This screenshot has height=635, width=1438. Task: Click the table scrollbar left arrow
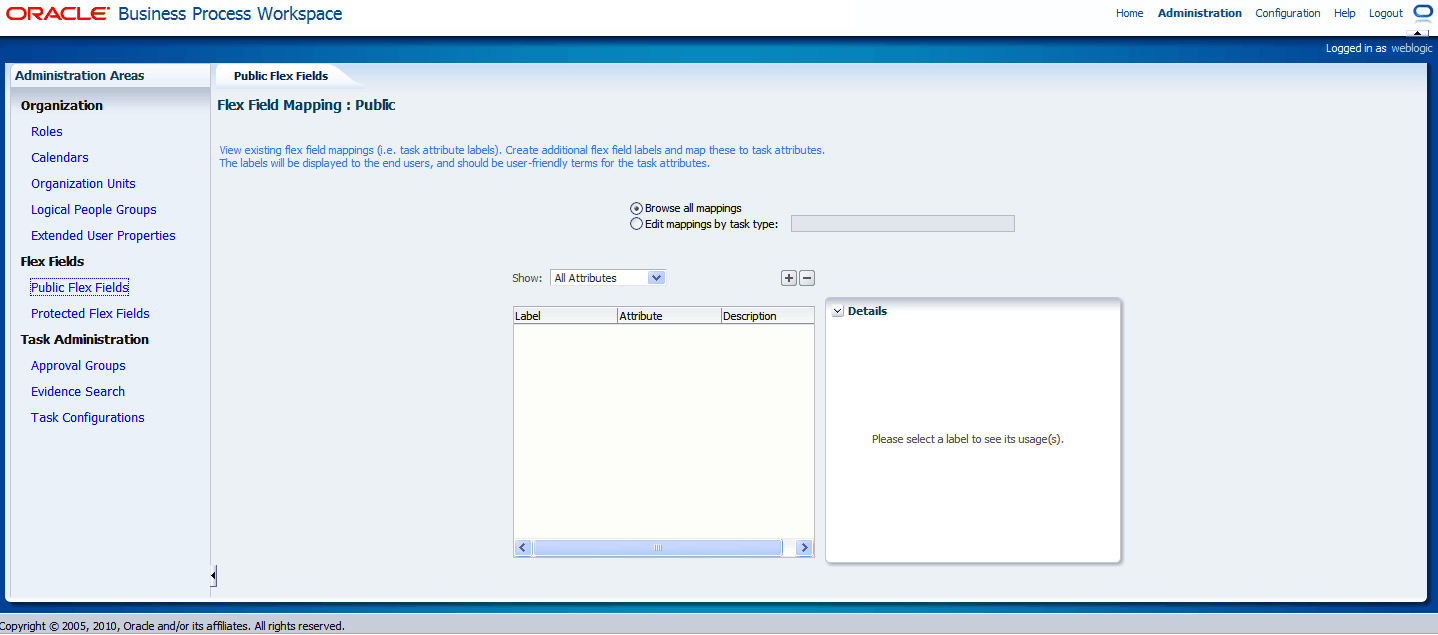tap(523, 548)
